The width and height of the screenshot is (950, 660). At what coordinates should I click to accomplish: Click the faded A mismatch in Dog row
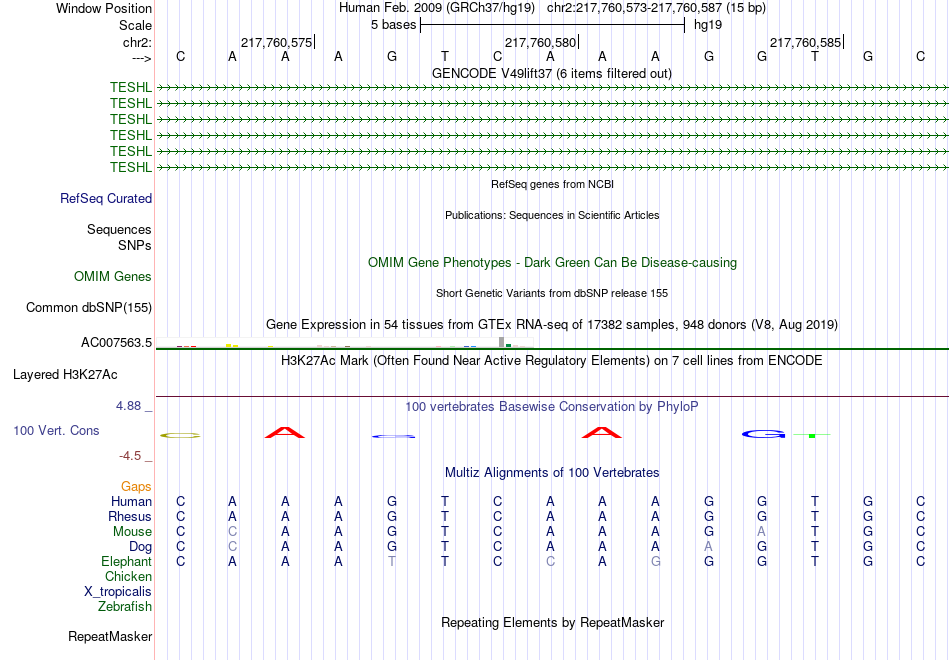tap(708, 547)
